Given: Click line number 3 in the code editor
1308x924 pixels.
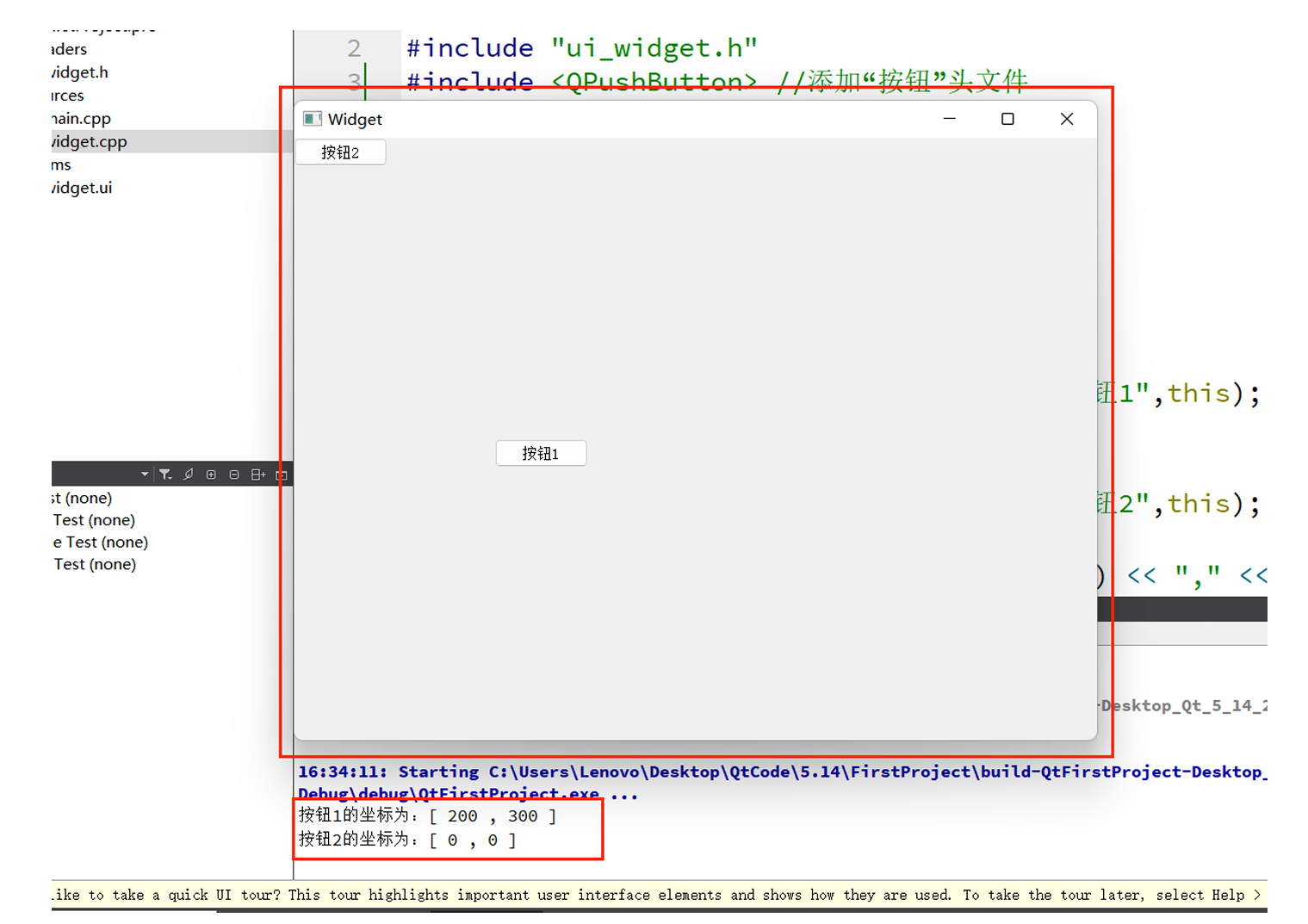Looking at the screenshot, I should (x=354, y=82).
